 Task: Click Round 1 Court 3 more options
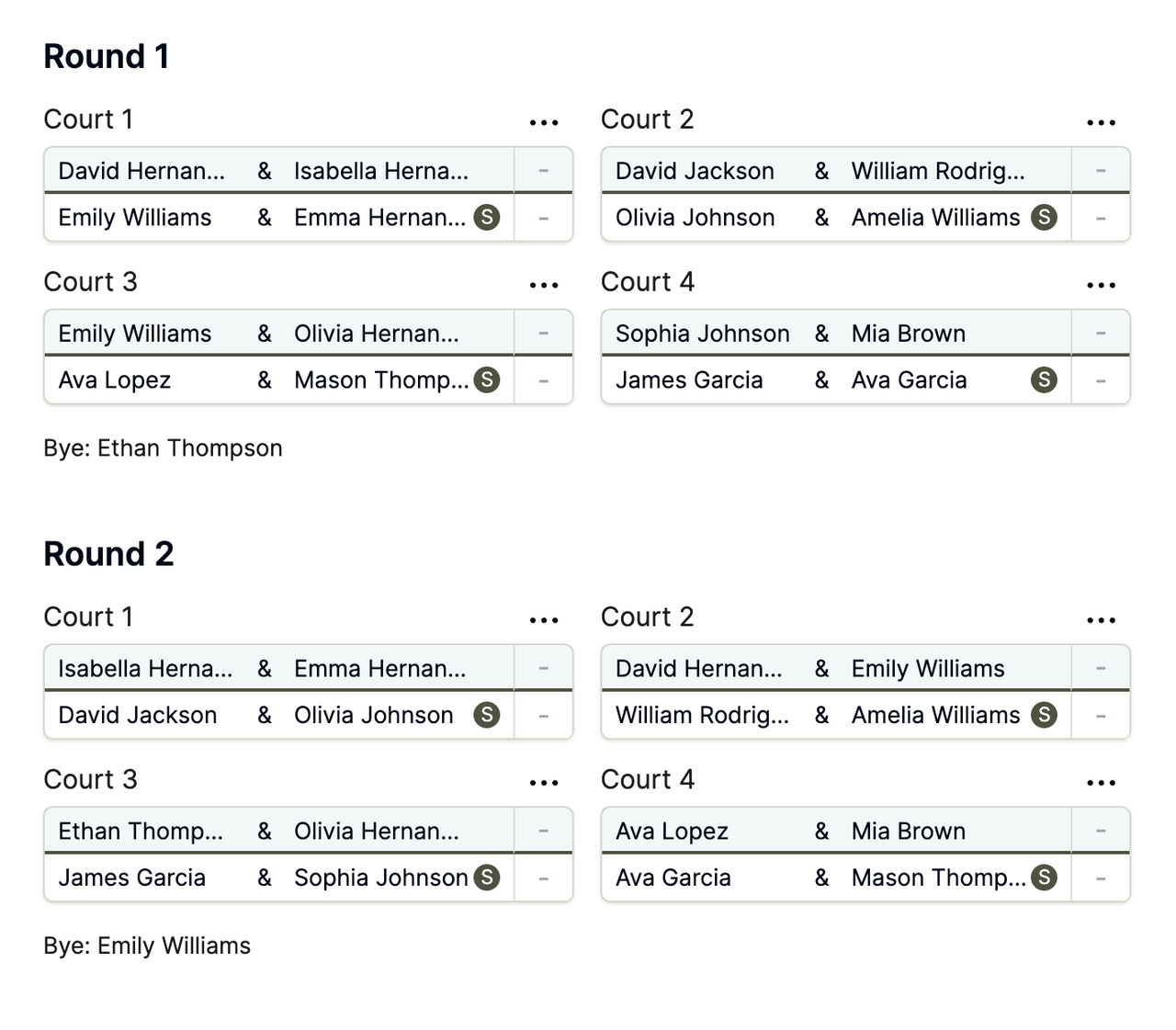tap(544, 285)
